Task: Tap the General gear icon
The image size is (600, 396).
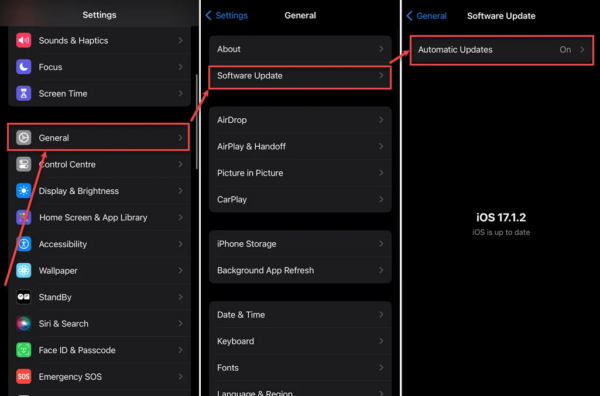Action: click(x=24, y=138)
